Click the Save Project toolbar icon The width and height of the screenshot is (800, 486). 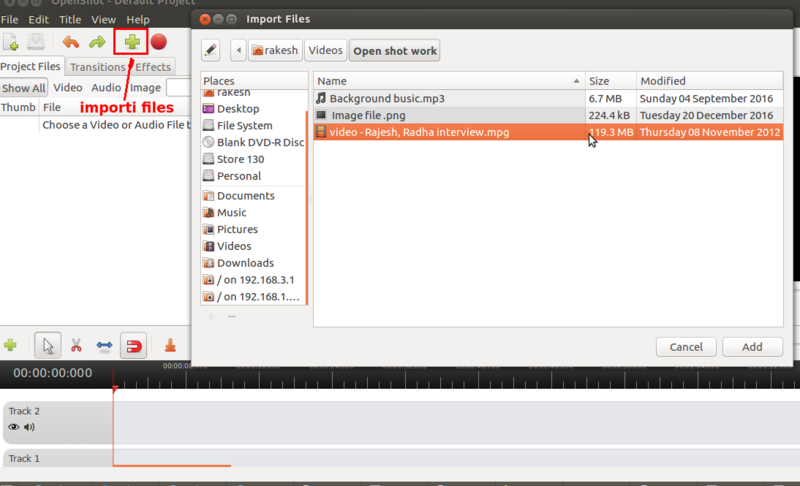[x=36, y=42]
